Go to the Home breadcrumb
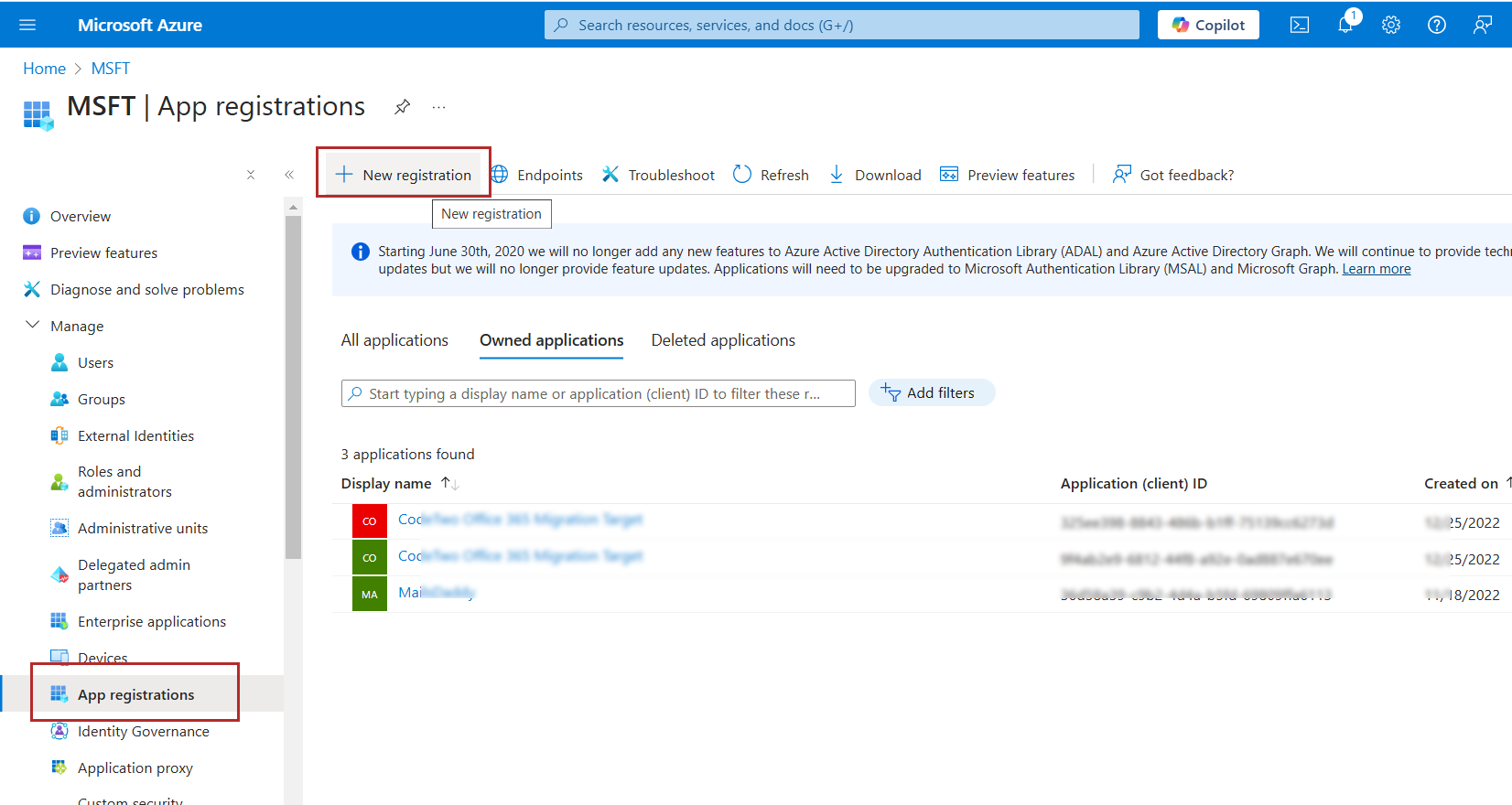The height and width of the screenshot is (805, 1512). [44, 69]
